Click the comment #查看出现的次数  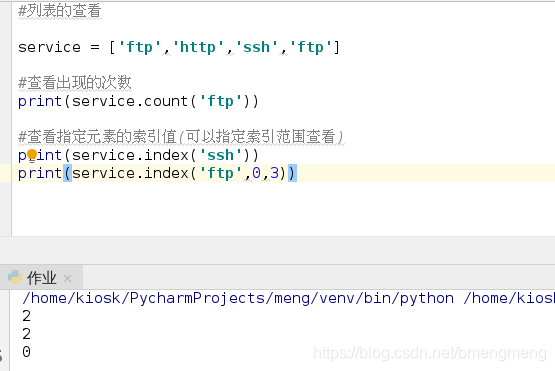pos(75,83)
